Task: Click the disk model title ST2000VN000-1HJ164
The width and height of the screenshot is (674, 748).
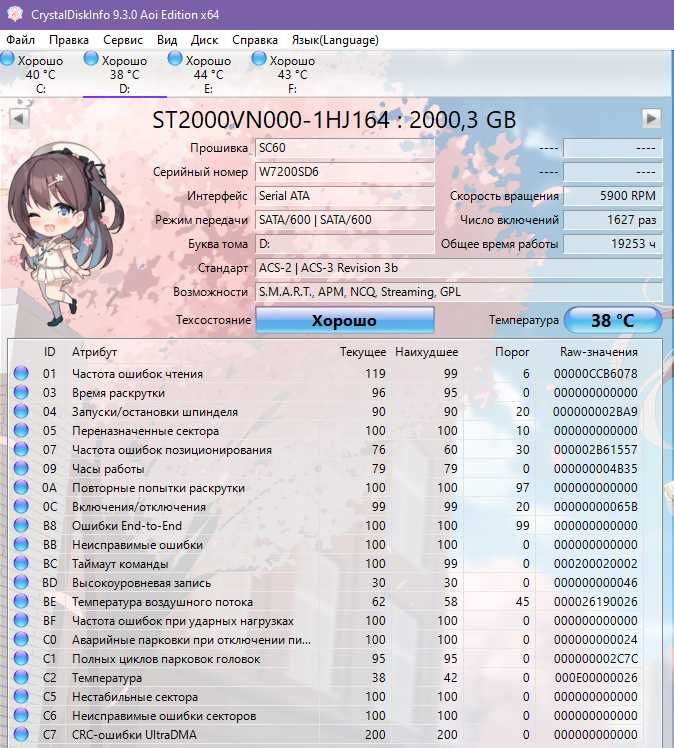Action: pos(334,120)
